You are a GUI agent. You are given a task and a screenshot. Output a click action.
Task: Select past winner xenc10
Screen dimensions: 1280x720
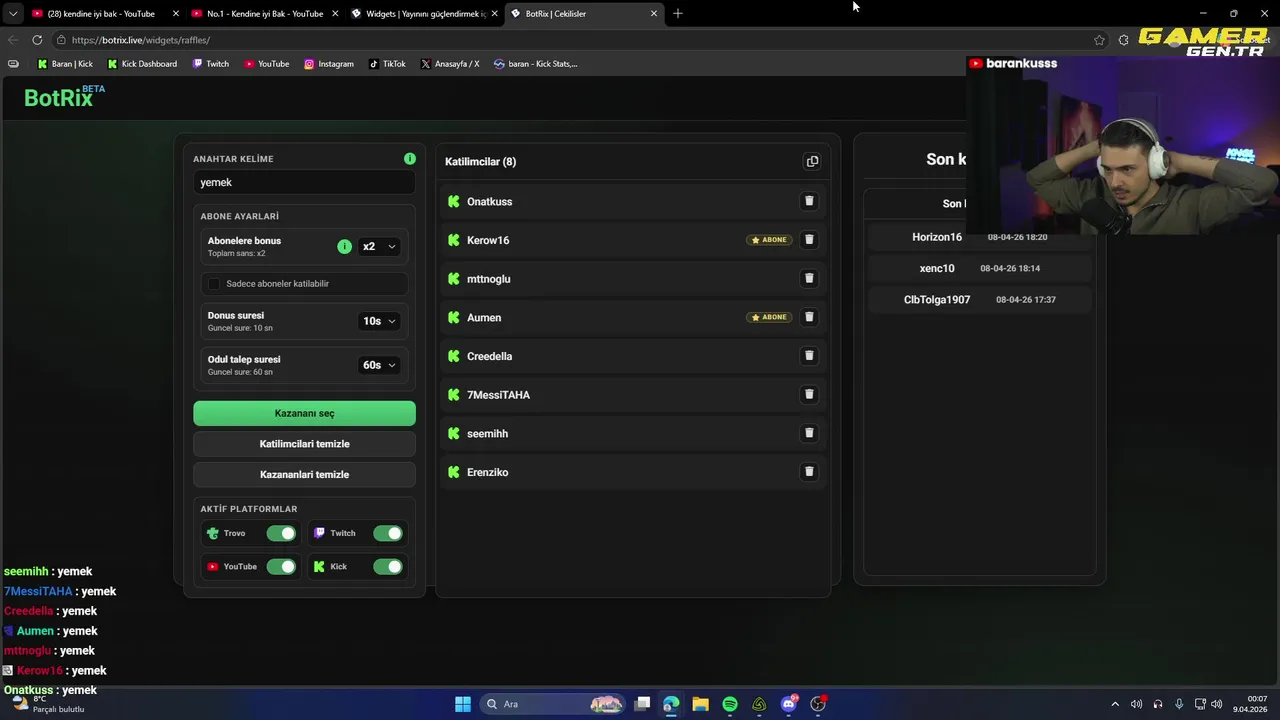pyautogui.click(x=980, y=269)
